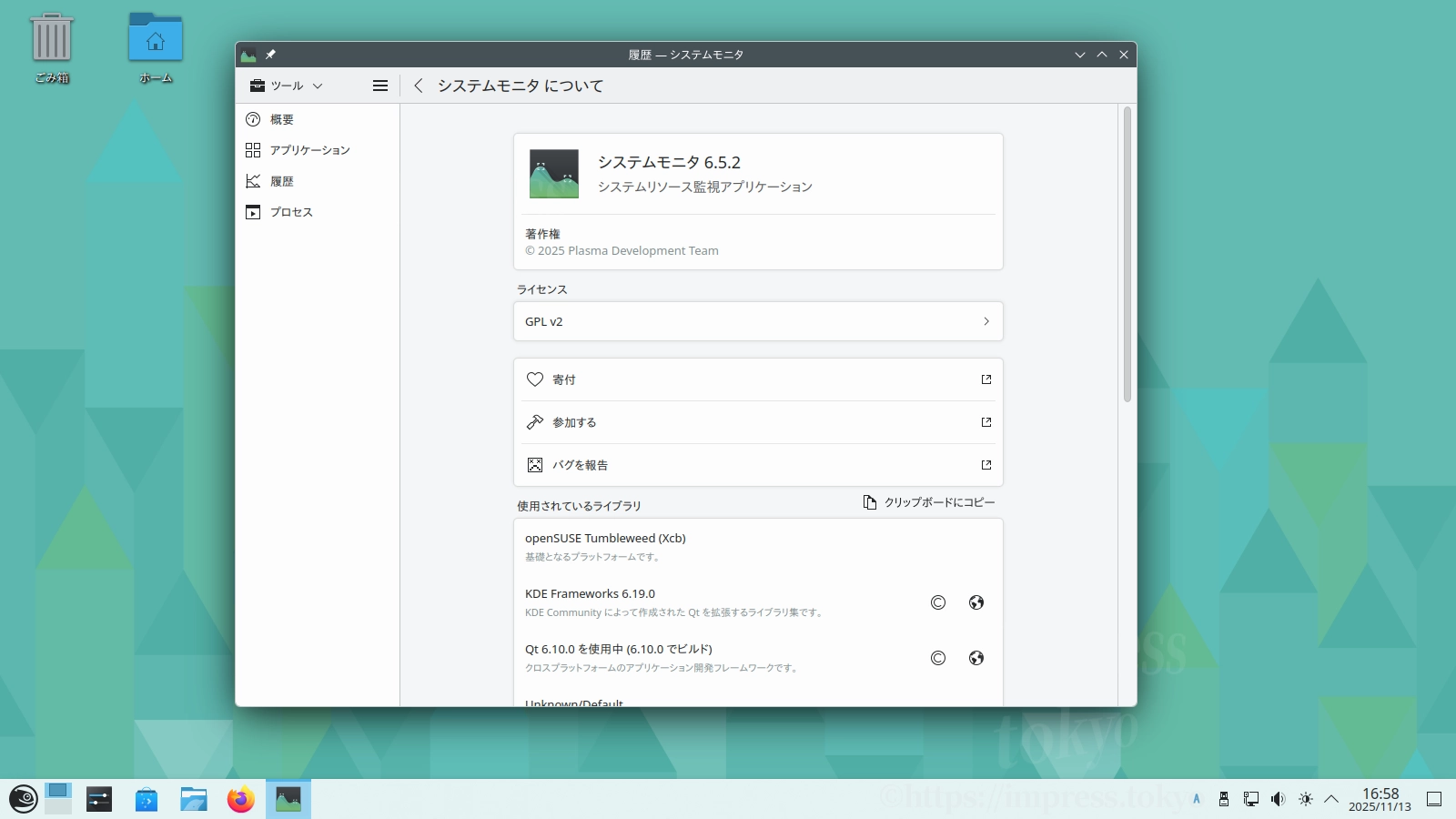Screen dimensions: 1456x819
Task: Expand the ツール dropdown menu
Action: [x=287, y=86]
